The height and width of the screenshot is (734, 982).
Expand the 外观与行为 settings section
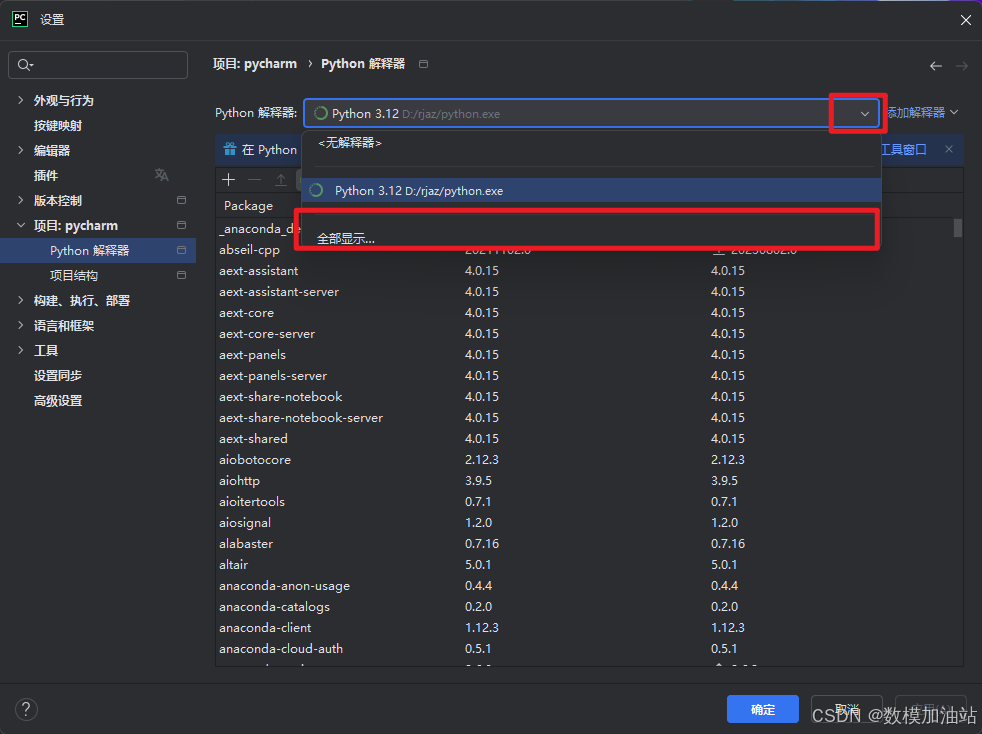(21, 100)
